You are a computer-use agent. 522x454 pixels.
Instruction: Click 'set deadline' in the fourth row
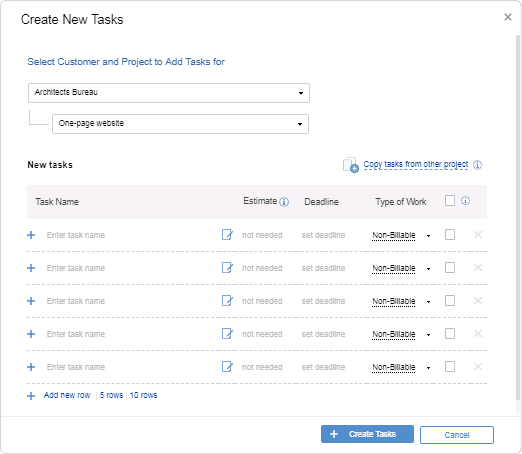click(323, 334)
